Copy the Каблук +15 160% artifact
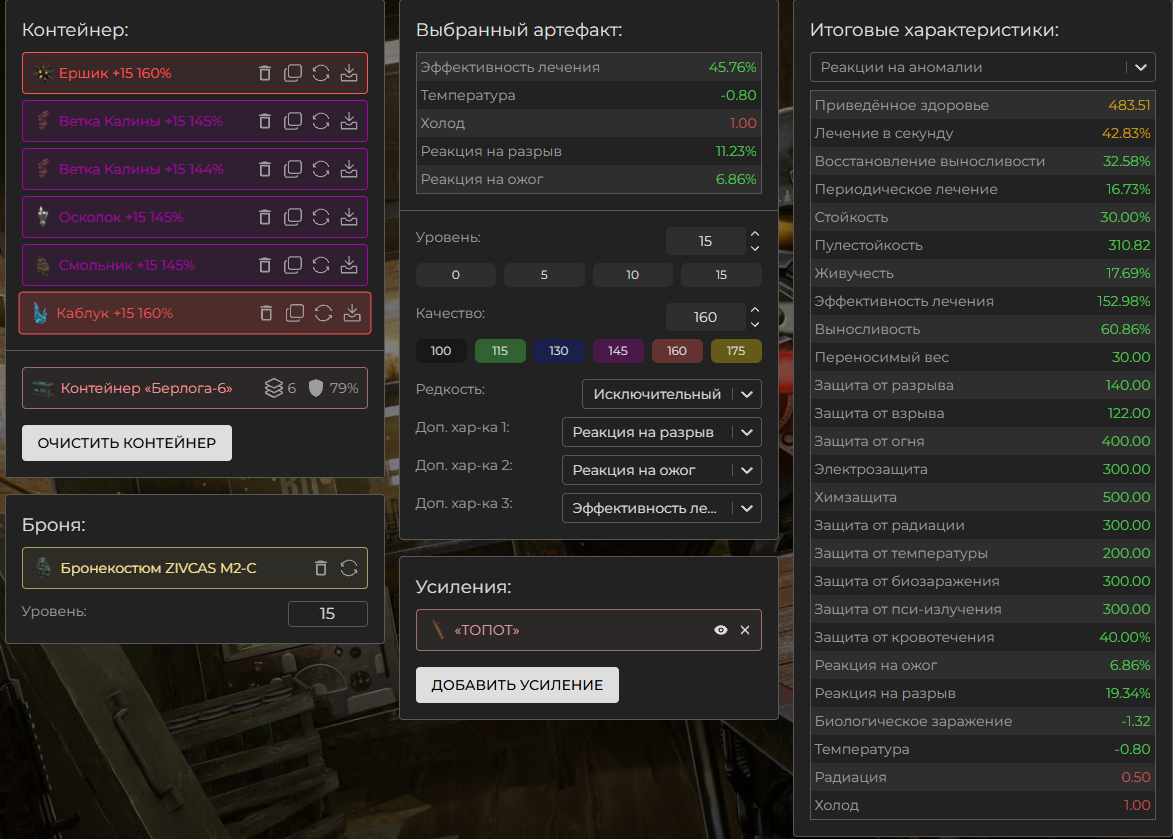Viewport: 1173px width, 839px height. (x=295, y=313)
